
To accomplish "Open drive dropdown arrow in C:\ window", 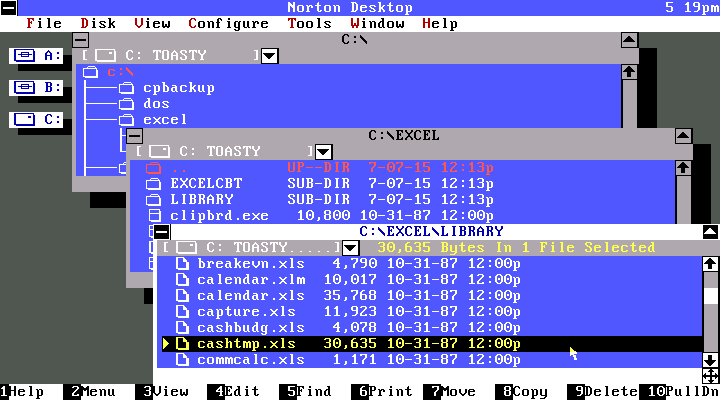I will [x=270, y=56].
